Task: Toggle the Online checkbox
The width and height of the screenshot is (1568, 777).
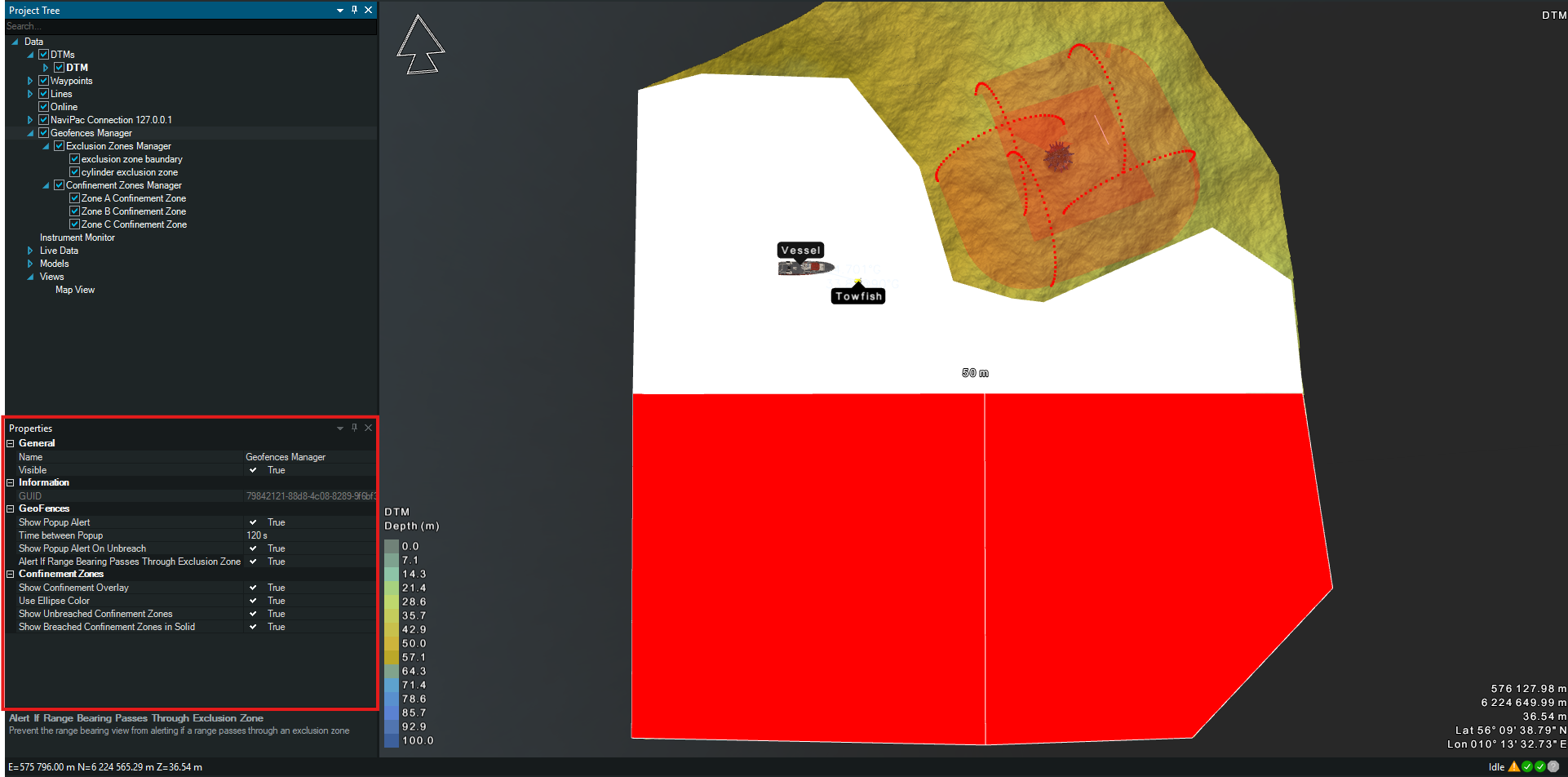Action: tap(44, 107)
